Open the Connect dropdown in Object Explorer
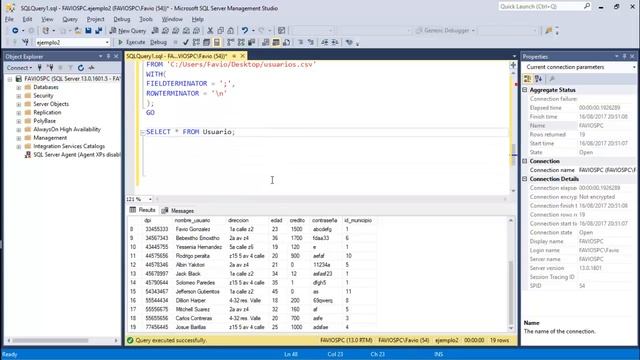 (x=19, y=68)
